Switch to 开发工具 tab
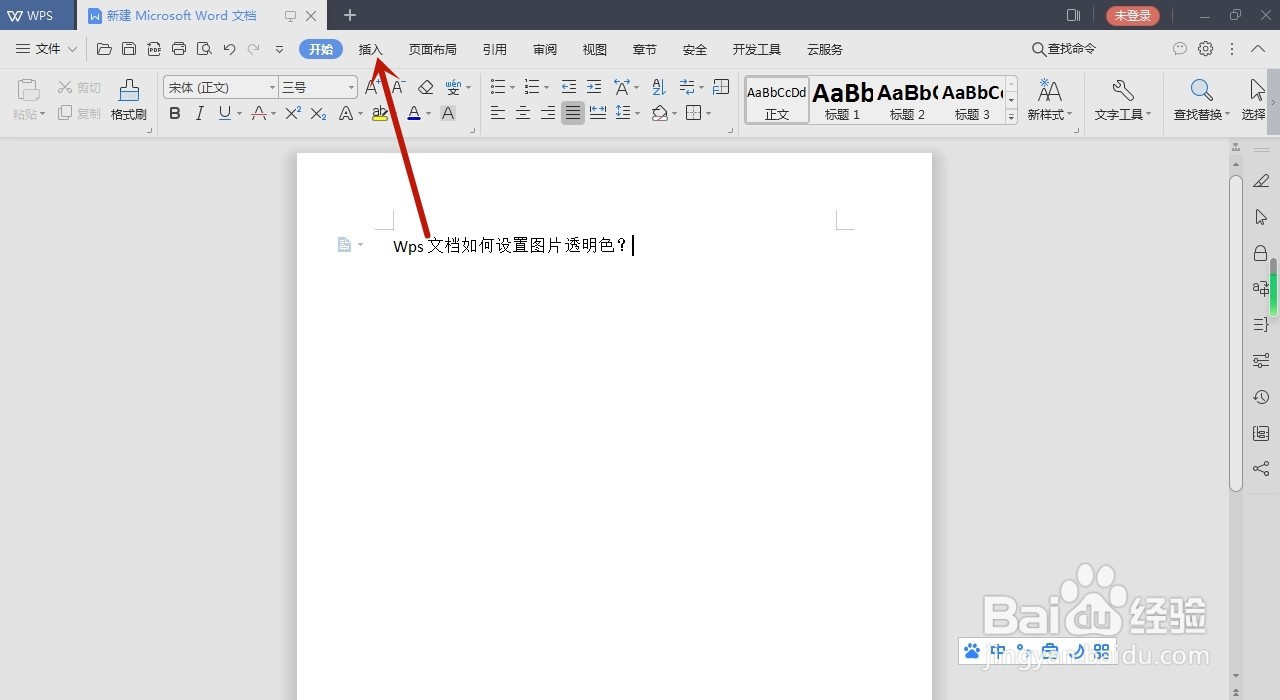The height and width of the screenshot is (700, 1280). [x=757, y=49]
